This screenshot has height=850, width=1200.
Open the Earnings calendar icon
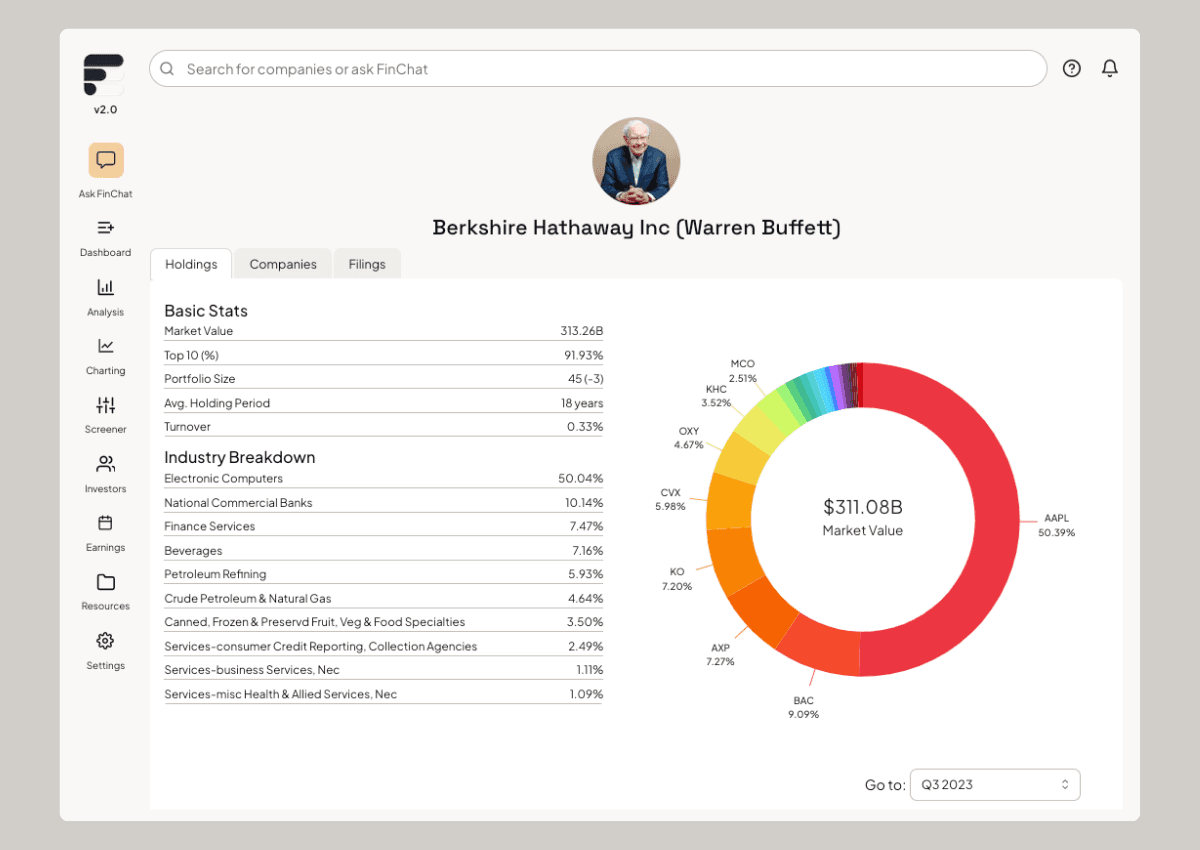(x=106, y=523)
